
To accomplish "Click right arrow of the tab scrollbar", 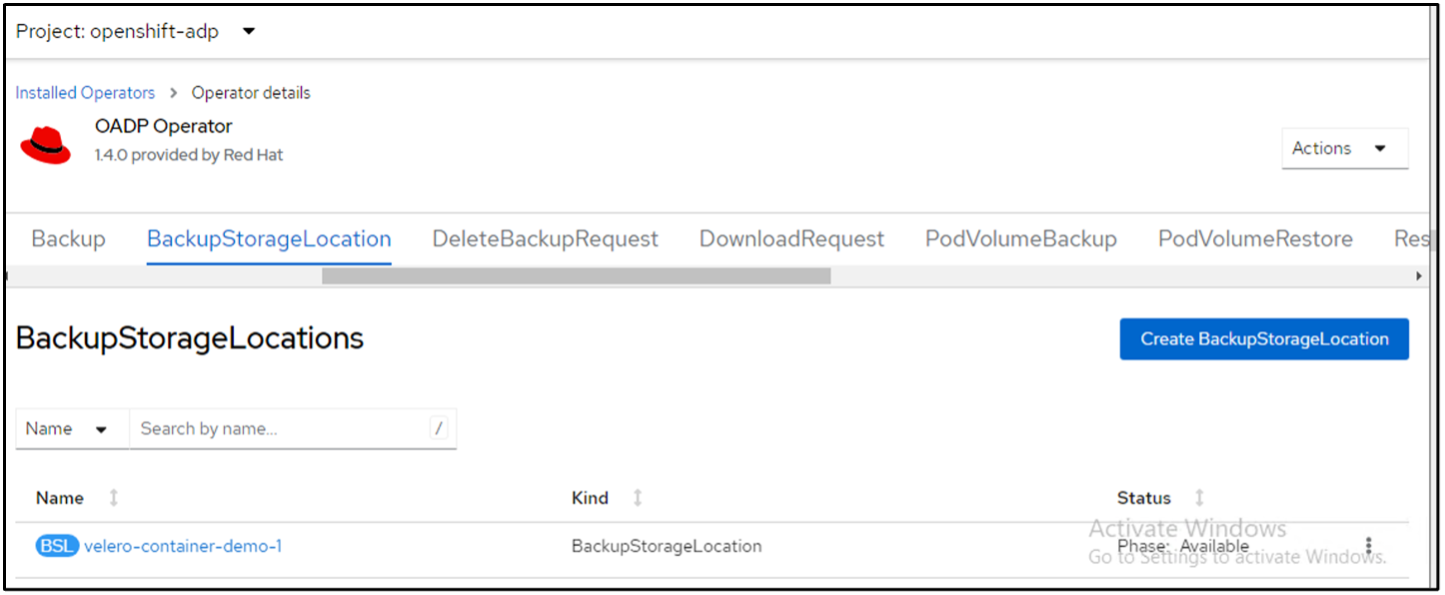I will [x=1419, y=276].
